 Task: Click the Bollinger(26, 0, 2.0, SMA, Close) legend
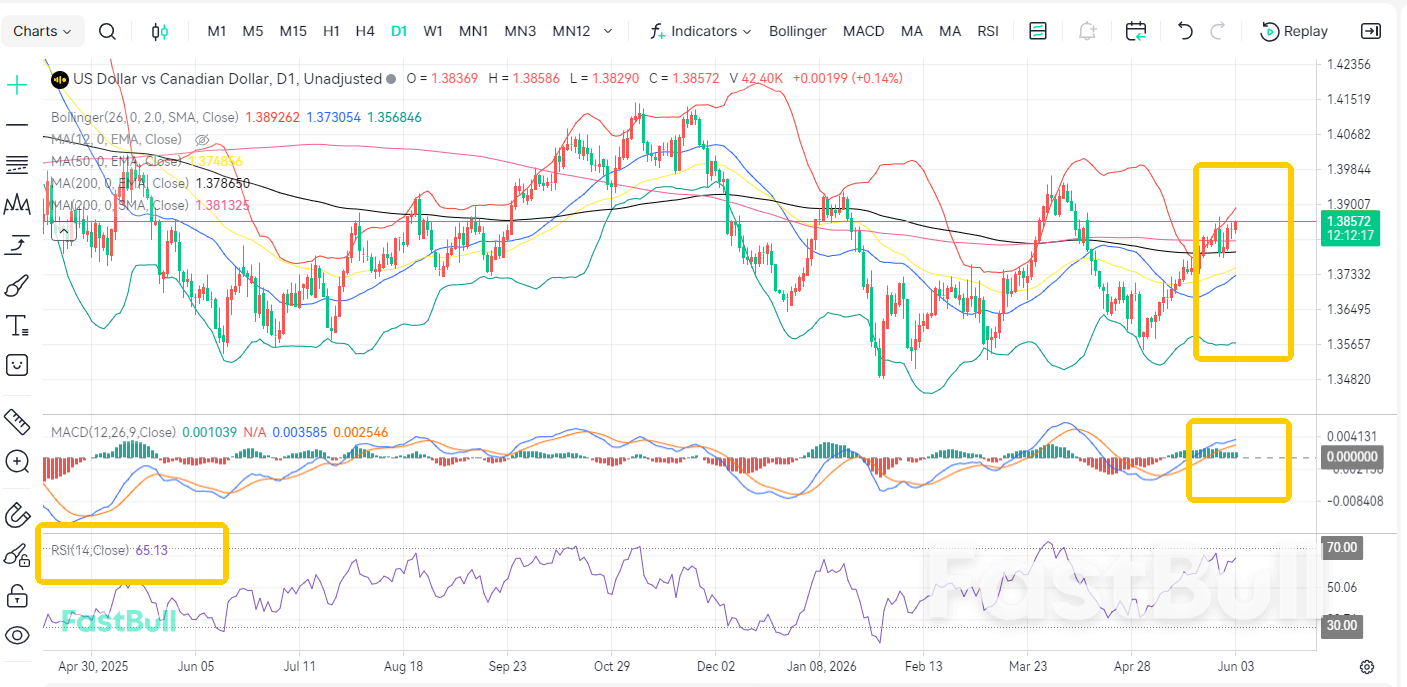click(x=145, y=117)
